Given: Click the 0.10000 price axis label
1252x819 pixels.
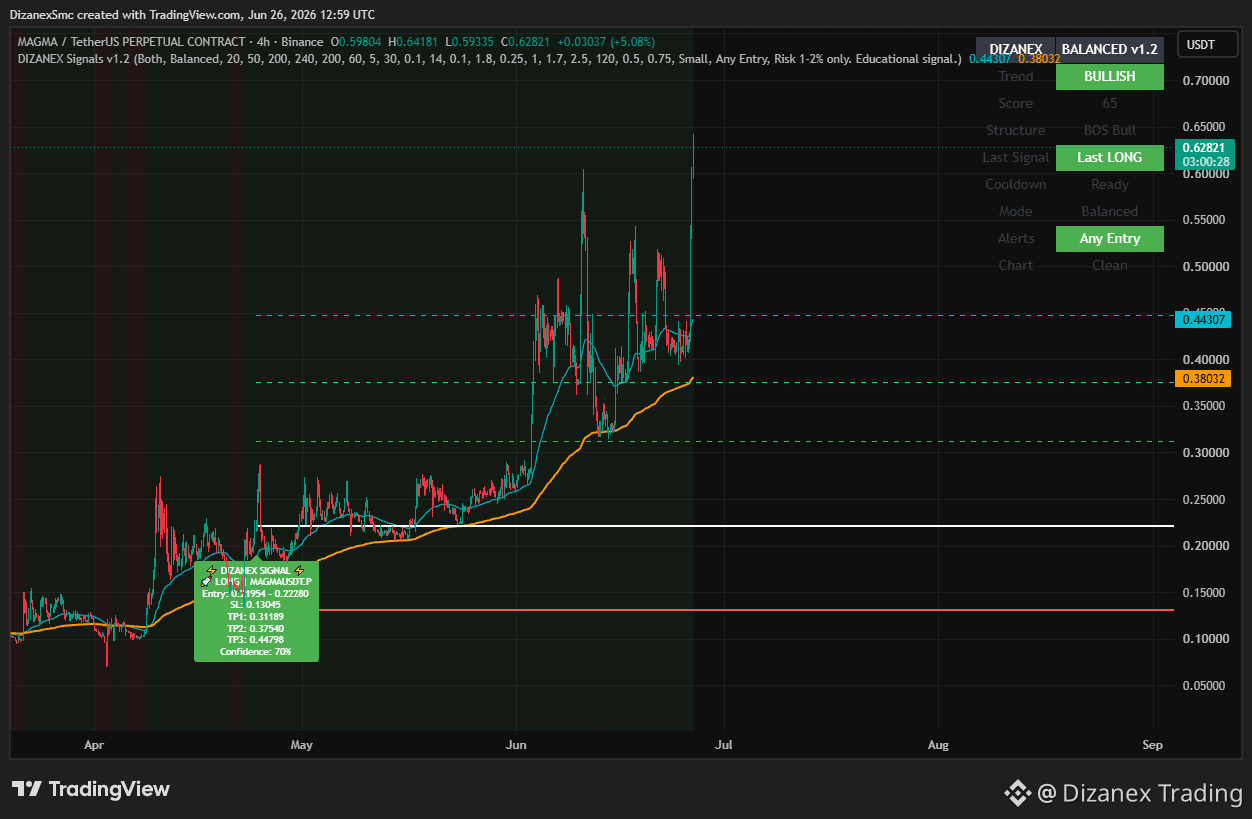Looking at the screenshot, I should point(1205,639).
